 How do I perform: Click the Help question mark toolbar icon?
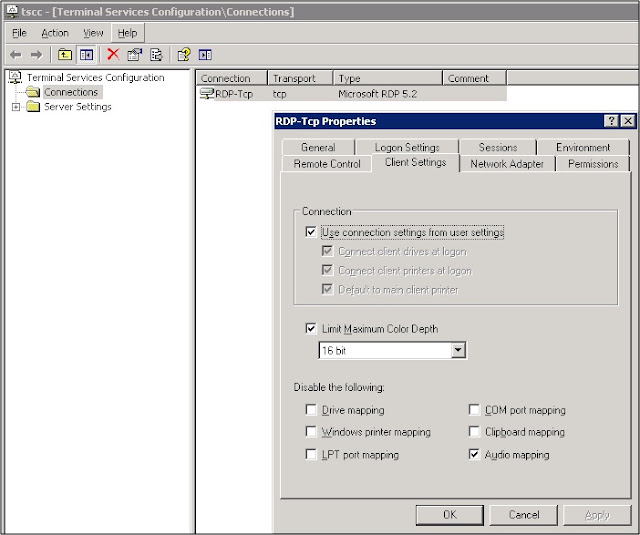coord(184,54)
